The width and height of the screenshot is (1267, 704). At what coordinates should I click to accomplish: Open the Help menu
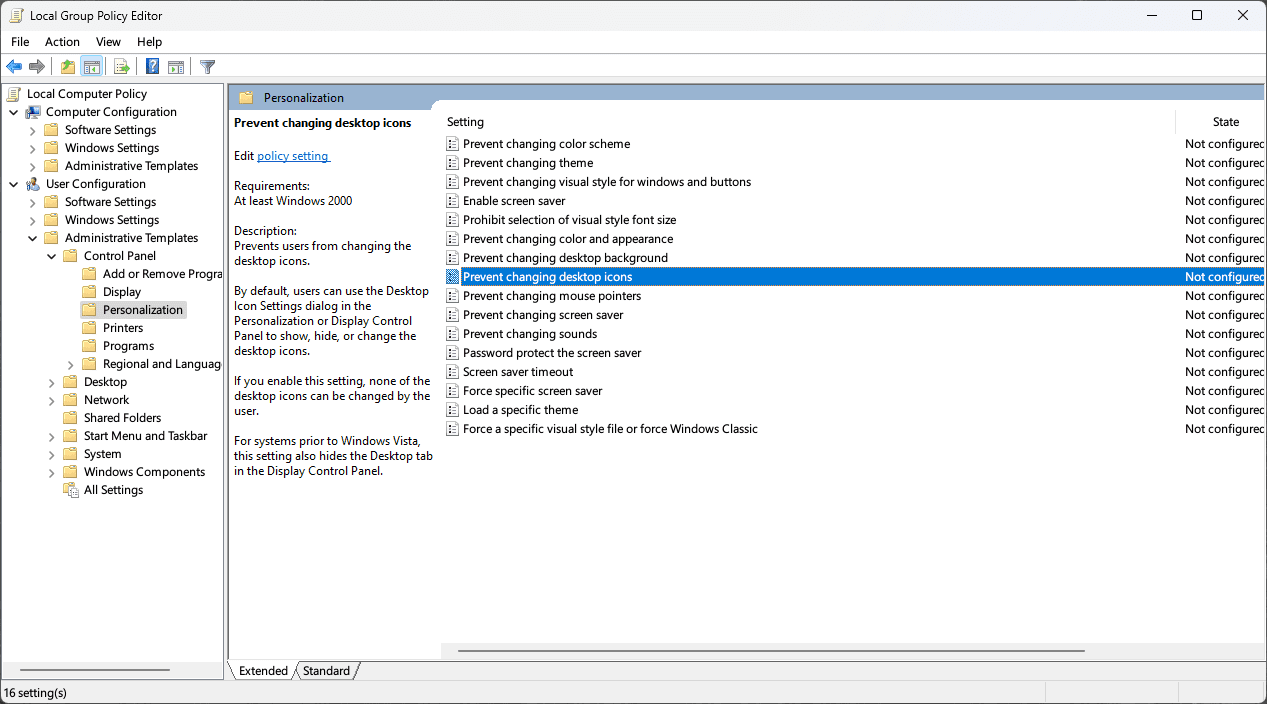click(150, 42)
